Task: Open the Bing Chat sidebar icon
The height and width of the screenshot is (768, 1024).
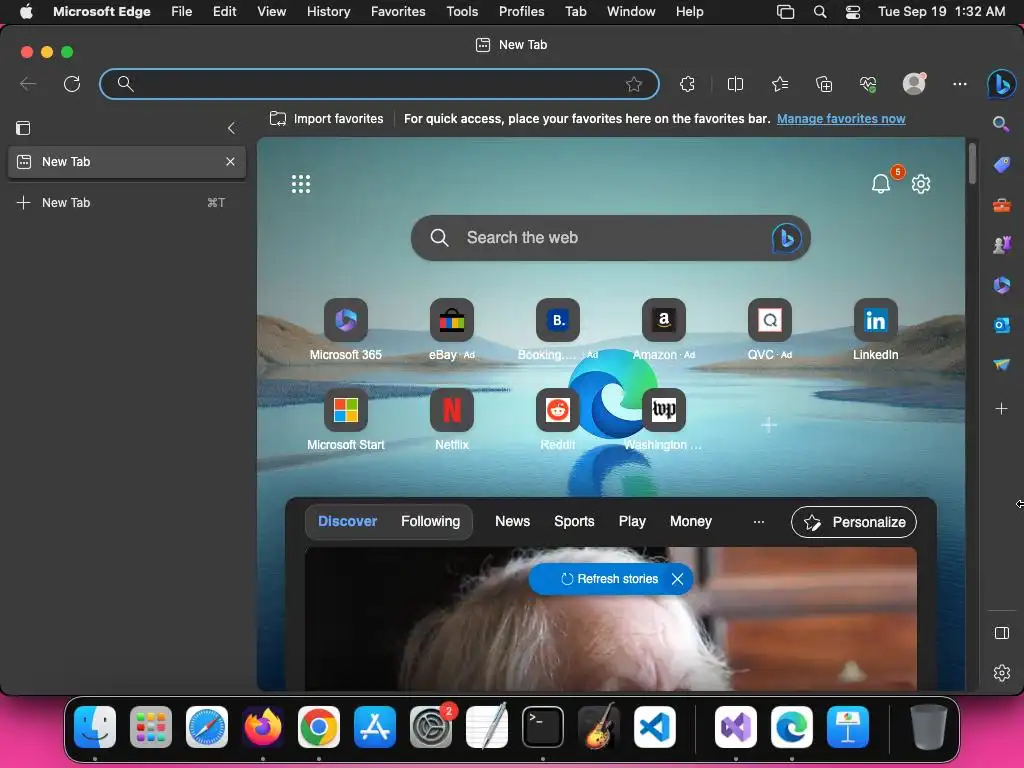Action: [1001, 84]
